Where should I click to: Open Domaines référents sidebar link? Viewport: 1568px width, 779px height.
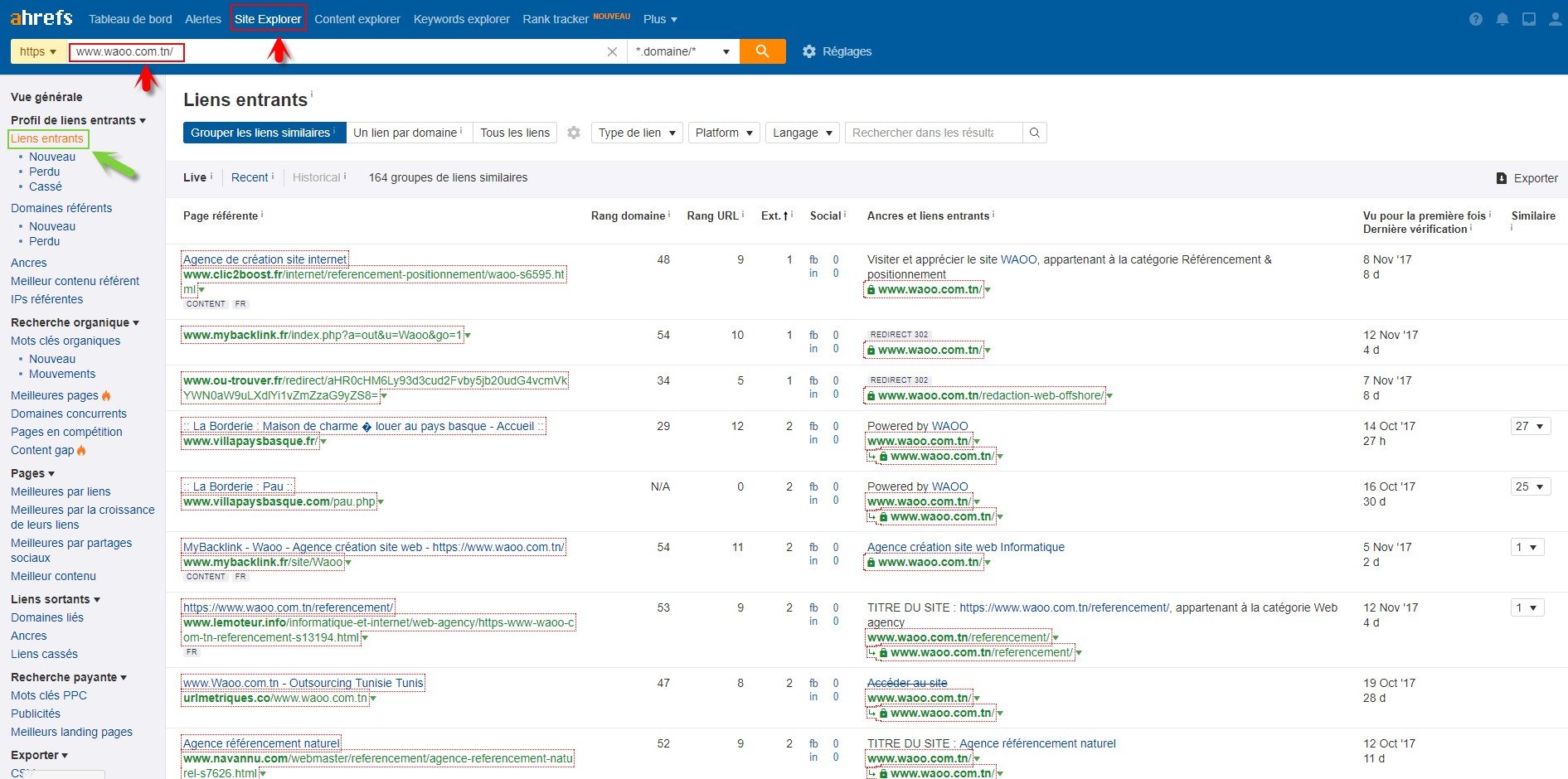tap(61, 208)
